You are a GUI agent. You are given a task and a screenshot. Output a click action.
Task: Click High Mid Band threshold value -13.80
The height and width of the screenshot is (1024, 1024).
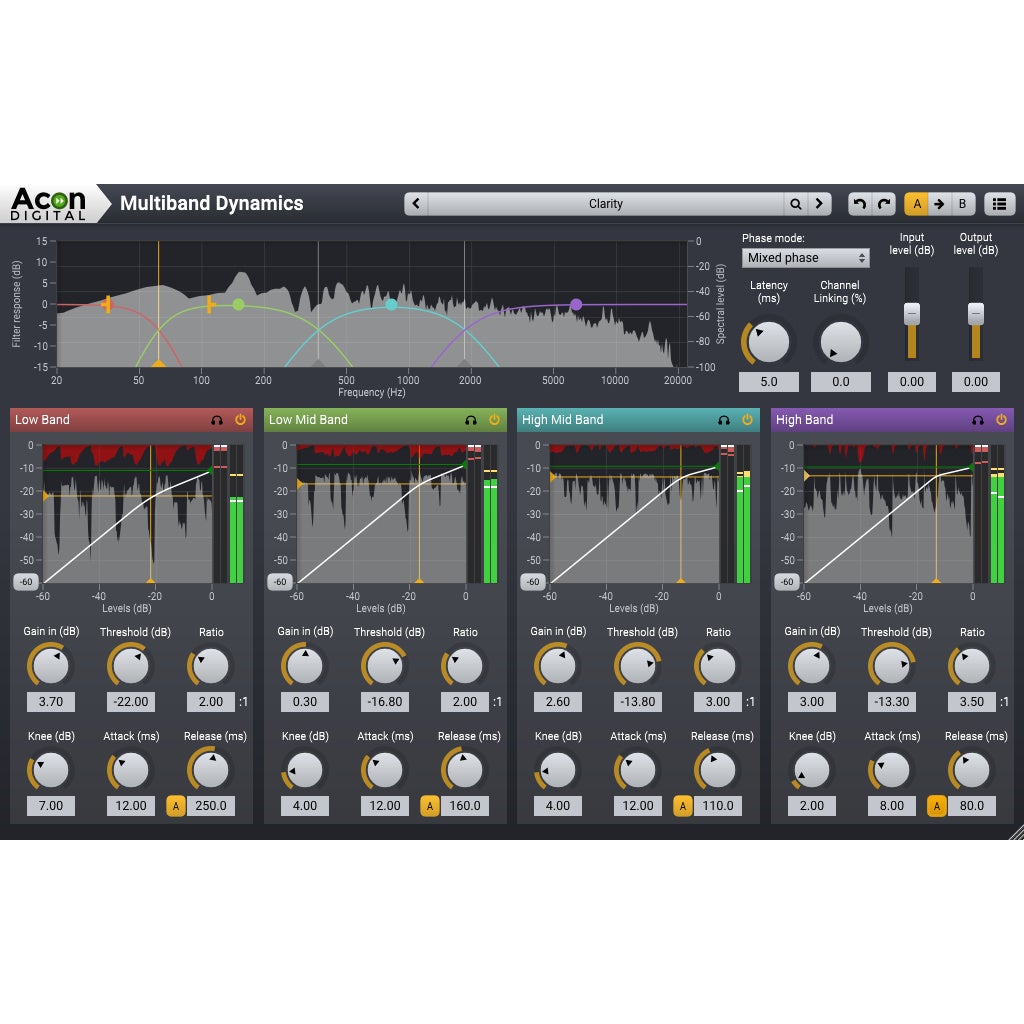pos(638,702)
